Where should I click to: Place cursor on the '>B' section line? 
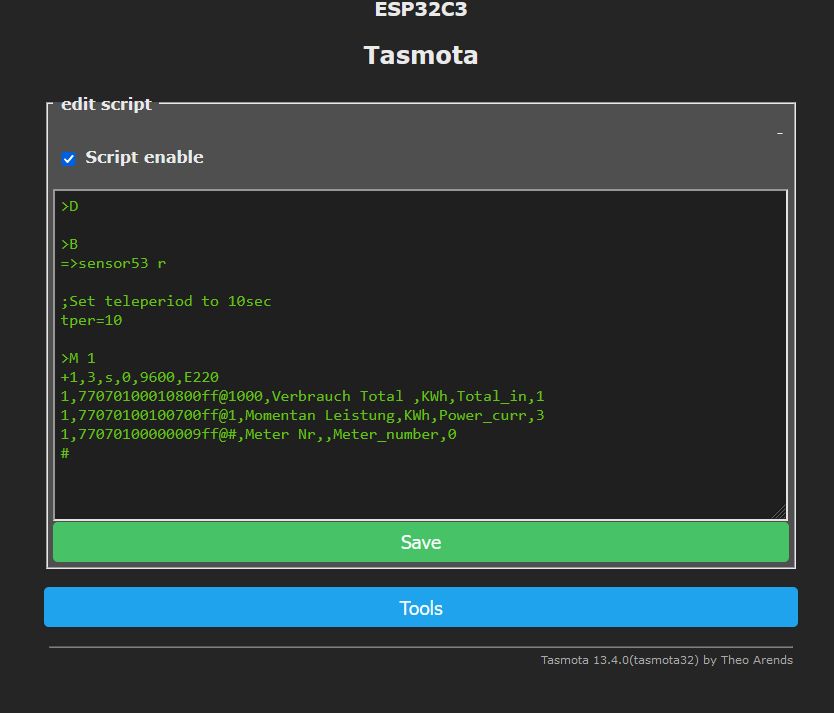coord(70,245)
